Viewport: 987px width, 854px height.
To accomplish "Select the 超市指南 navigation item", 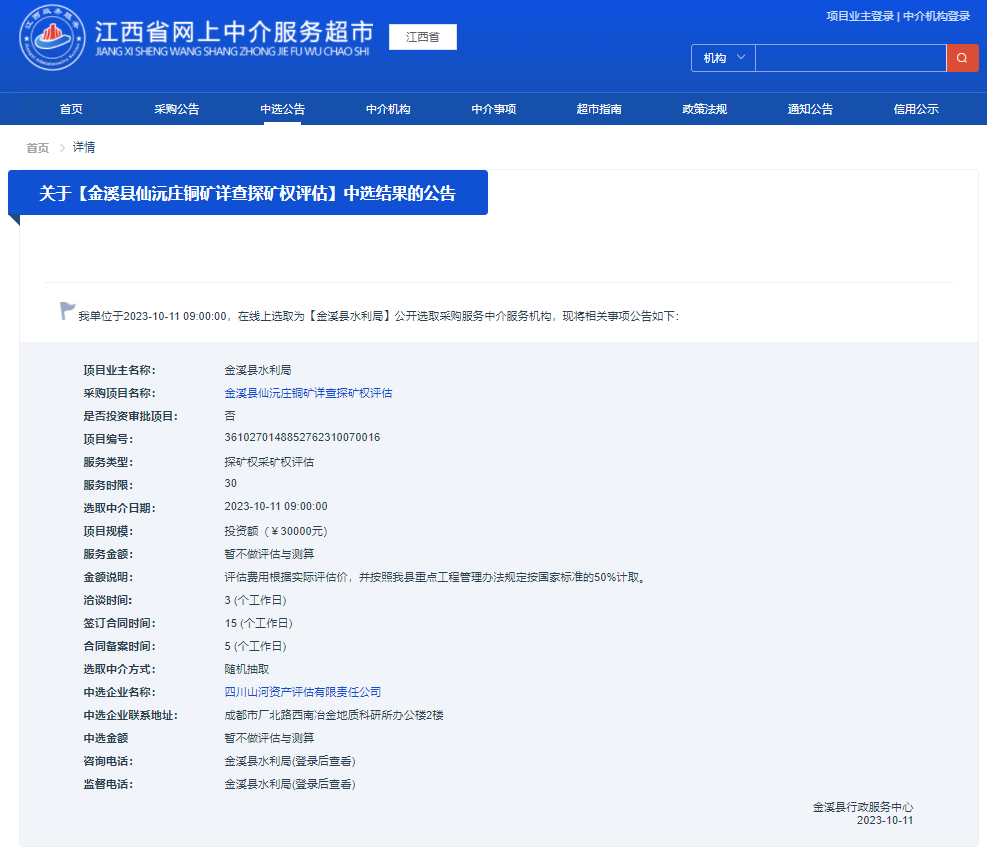I will 599,108.
